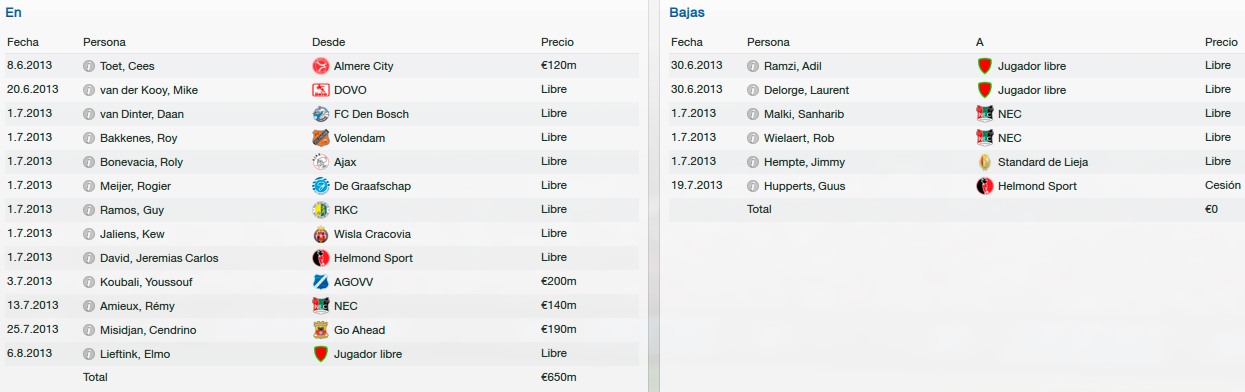1245x392 pixels.
Task: Open the Standard de Lieja crest icon
Action: pyautogui.click(x=984, y=162)
